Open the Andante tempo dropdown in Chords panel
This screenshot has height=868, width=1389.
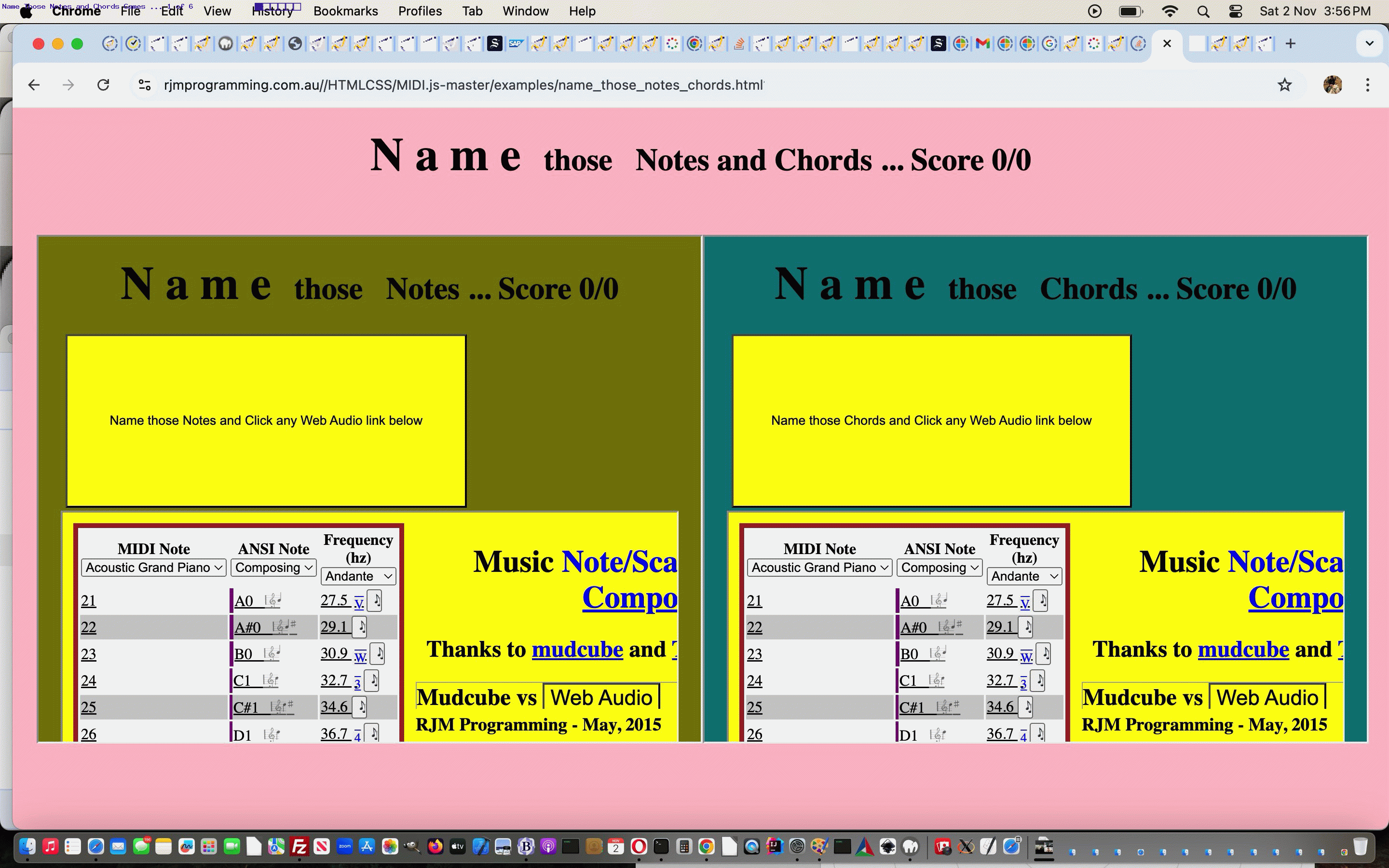click(1024, 576)
